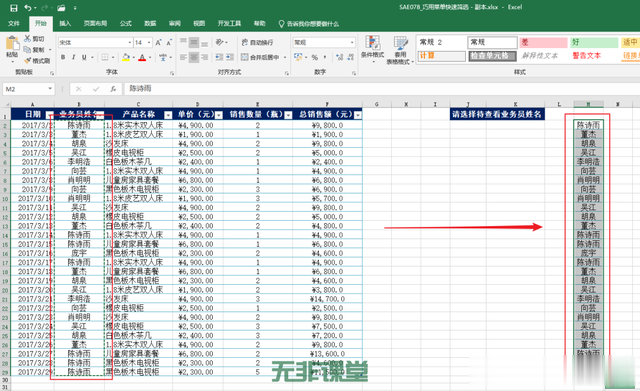Toggle Italic formatting button
Image resolution: width=640 pixels, height=391 pixels.
(73, 57)
